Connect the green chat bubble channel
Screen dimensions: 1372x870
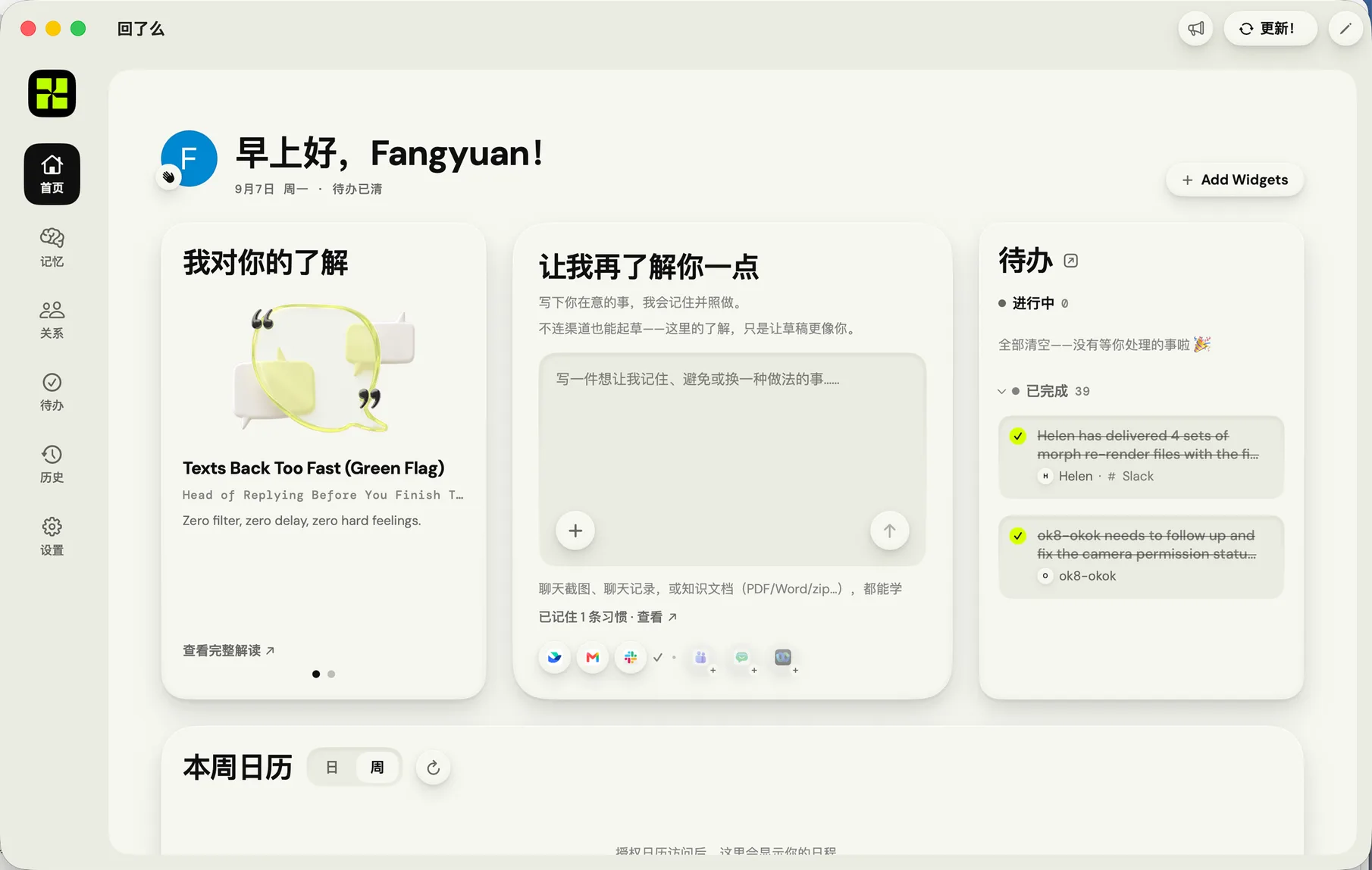(743, 658)
